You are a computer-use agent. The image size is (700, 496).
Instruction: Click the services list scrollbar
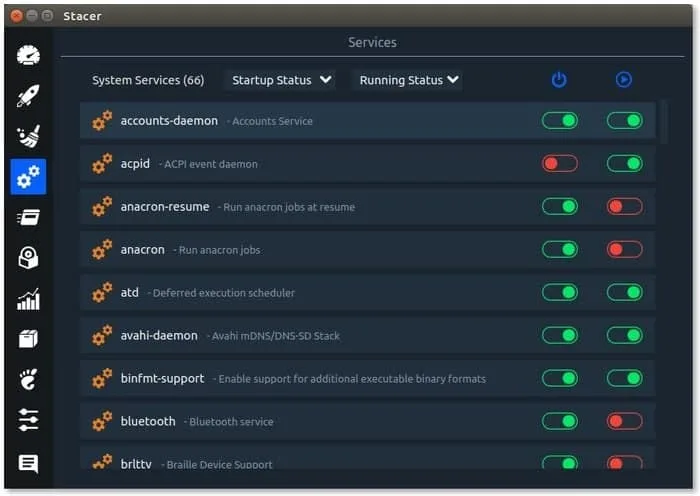pos(664,122)
